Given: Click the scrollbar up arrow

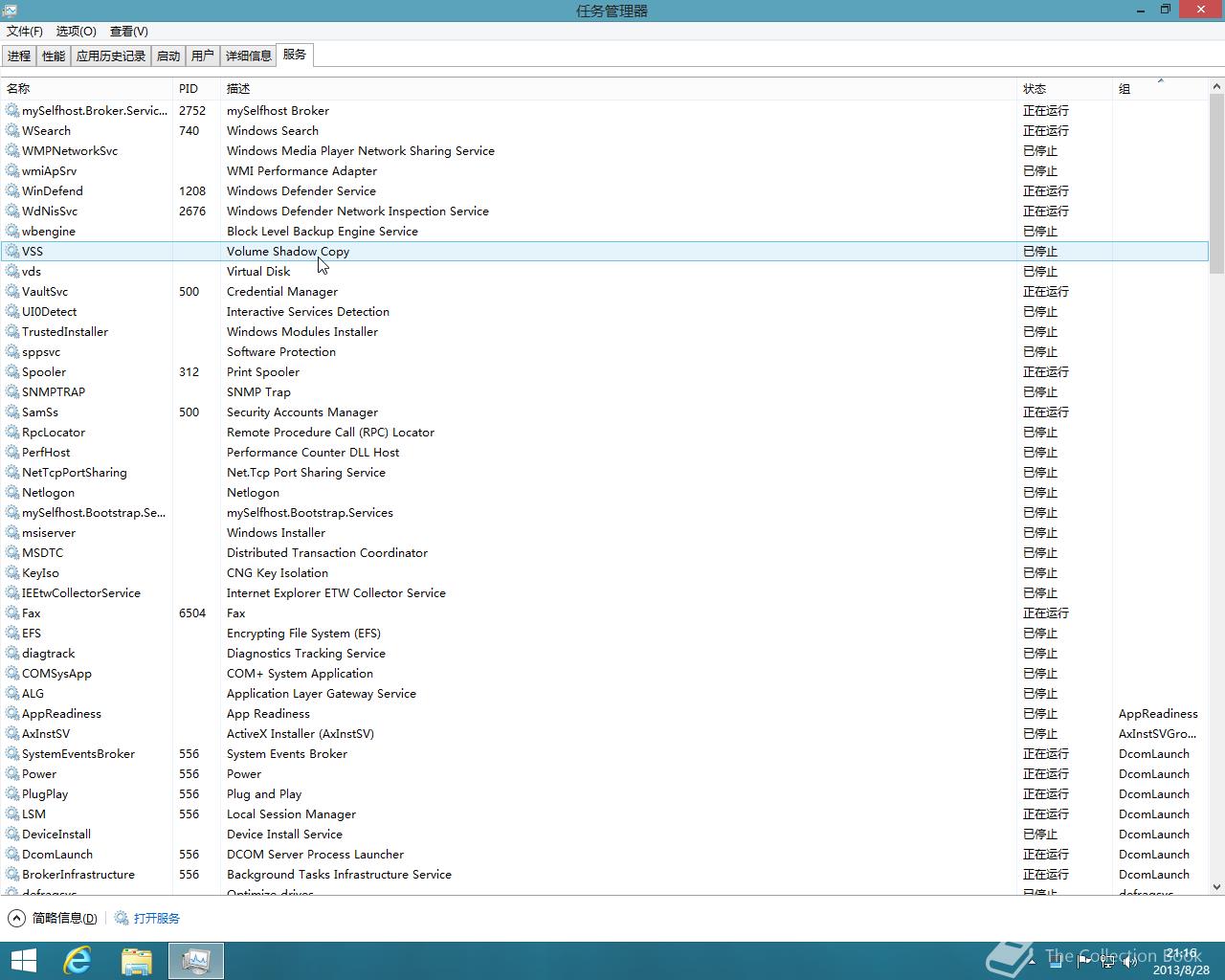Looking at the screenshot, I should [1217, 87].
